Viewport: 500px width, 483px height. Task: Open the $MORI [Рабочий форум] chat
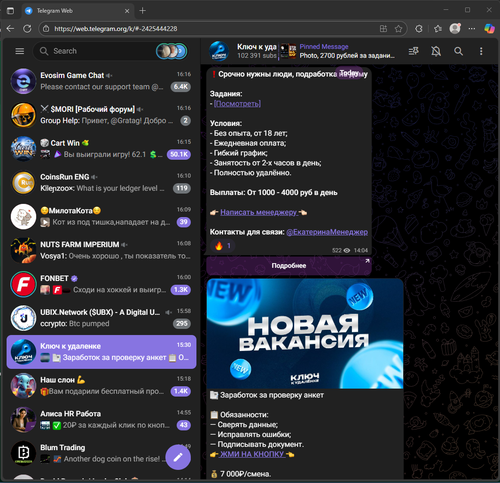[x=101, y=115]
